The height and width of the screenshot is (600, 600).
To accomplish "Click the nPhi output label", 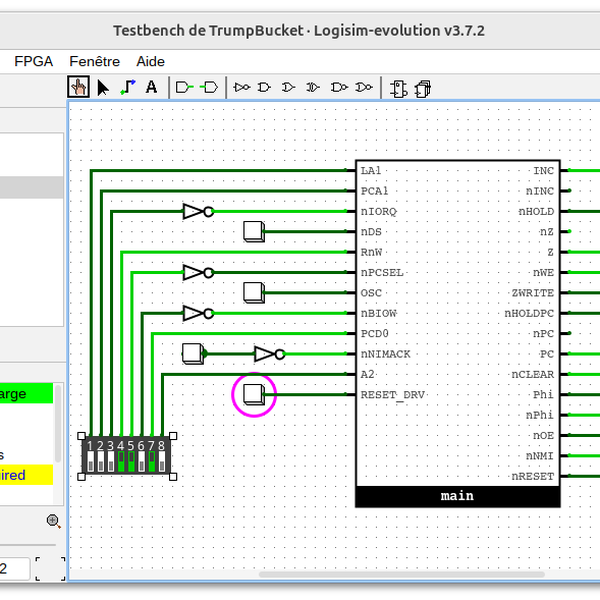I will point(540,415).
